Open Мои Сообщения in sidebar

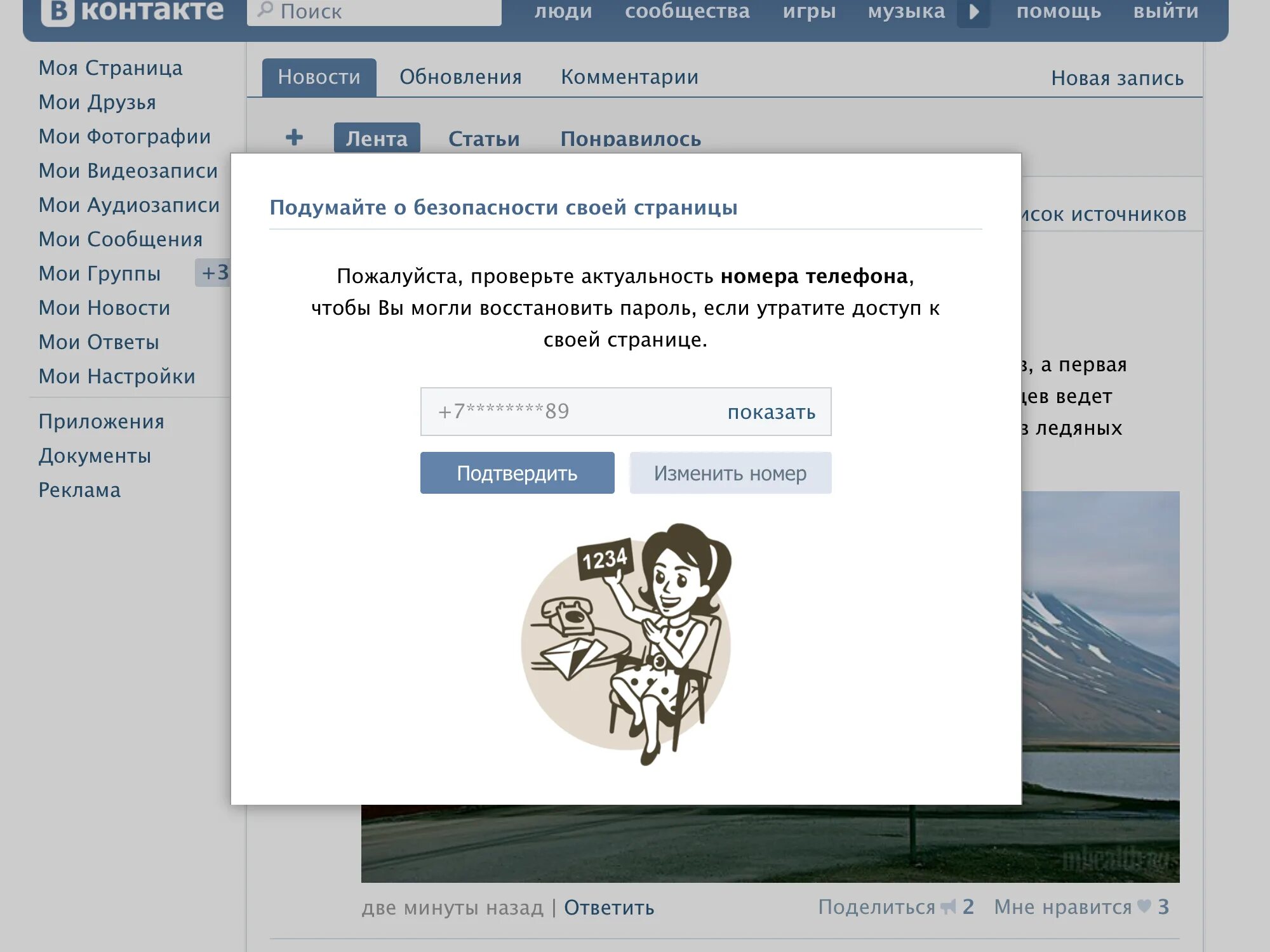(121, 239)
